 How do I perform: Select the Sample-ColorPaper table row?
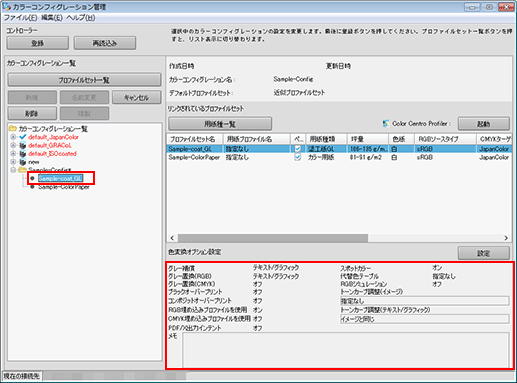point(339,157)
